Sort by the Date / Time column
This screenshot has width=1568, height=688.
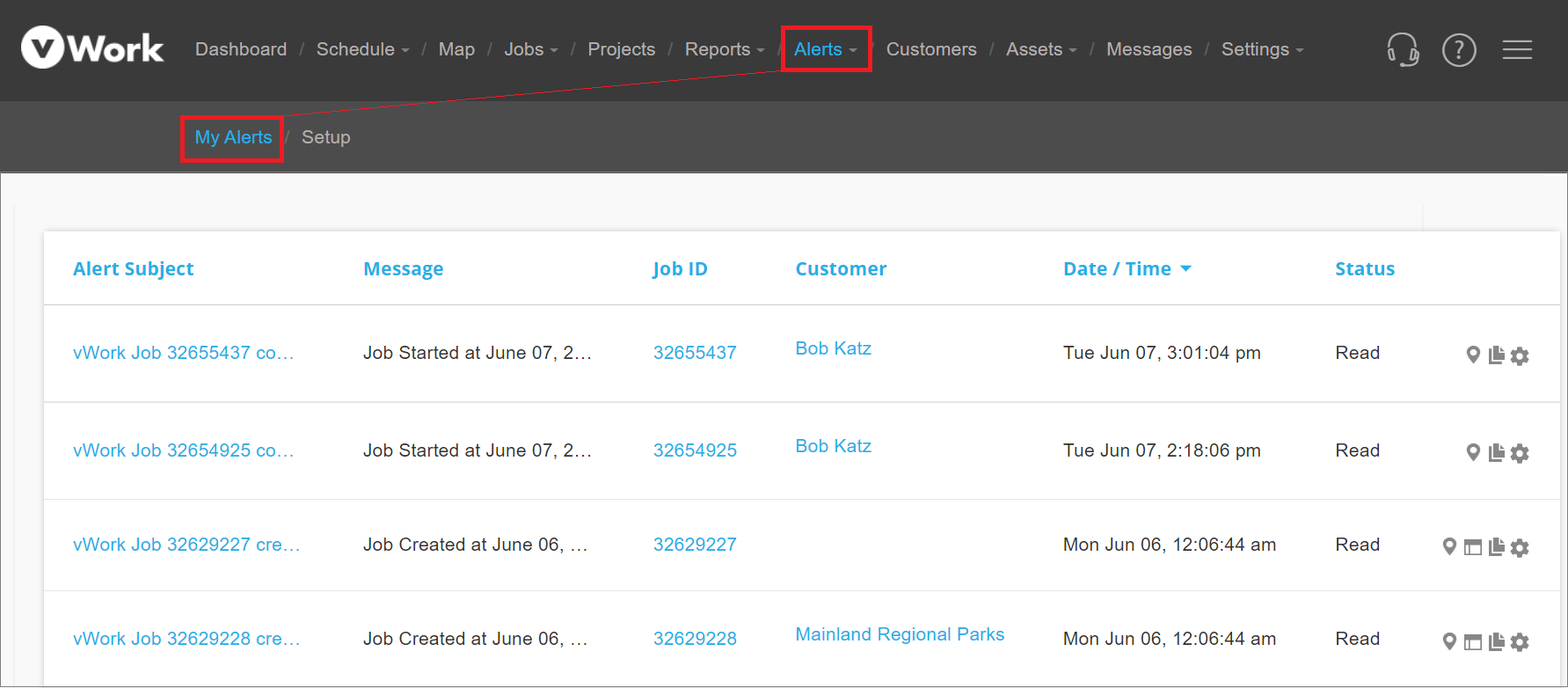pyautogui.click(x=1127, y=269)
